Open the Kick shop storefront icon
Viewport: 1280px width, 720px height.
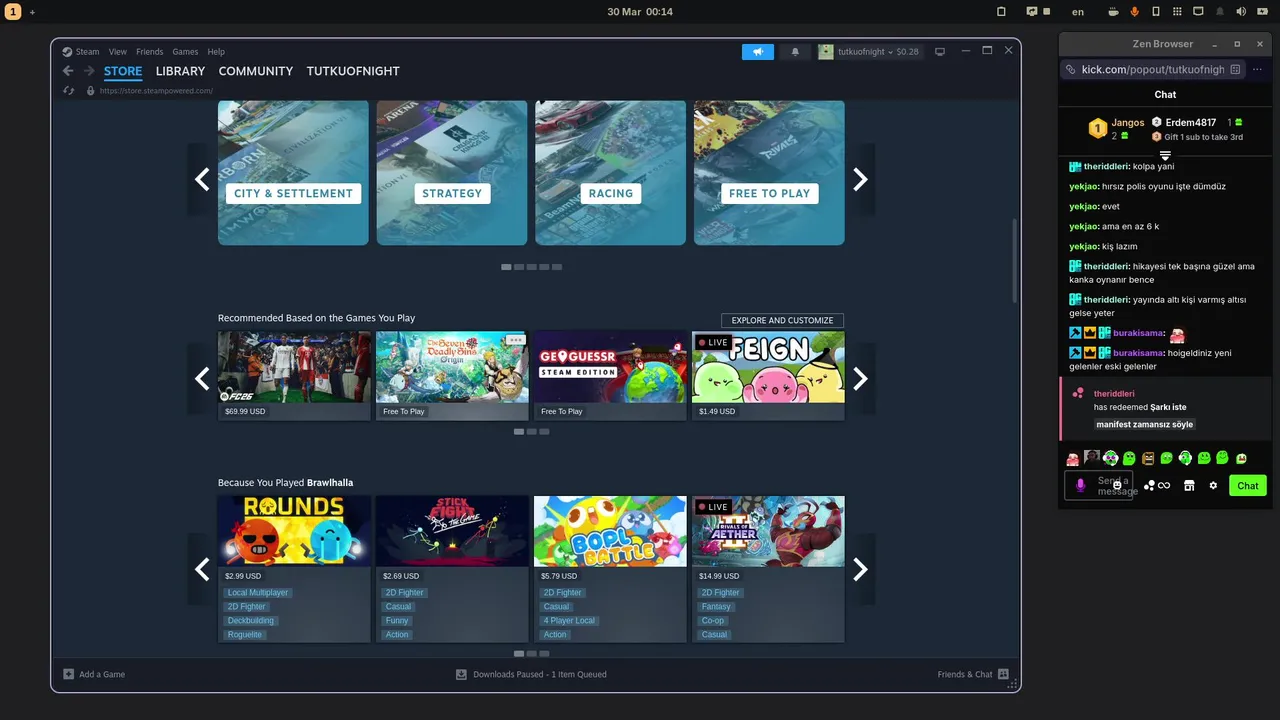(x=1189, y=486)
